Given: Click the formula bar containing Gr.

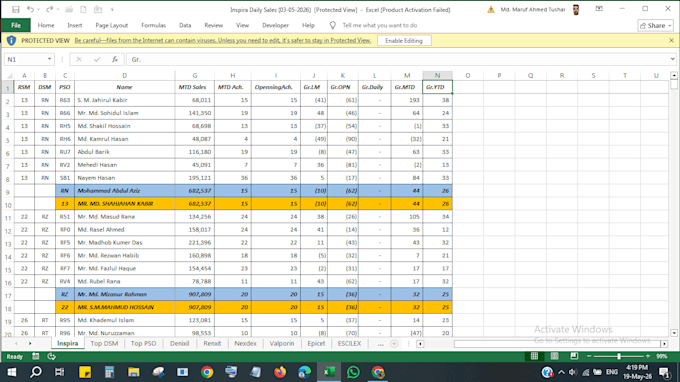Looking at the screenshot, I should 397,59.
